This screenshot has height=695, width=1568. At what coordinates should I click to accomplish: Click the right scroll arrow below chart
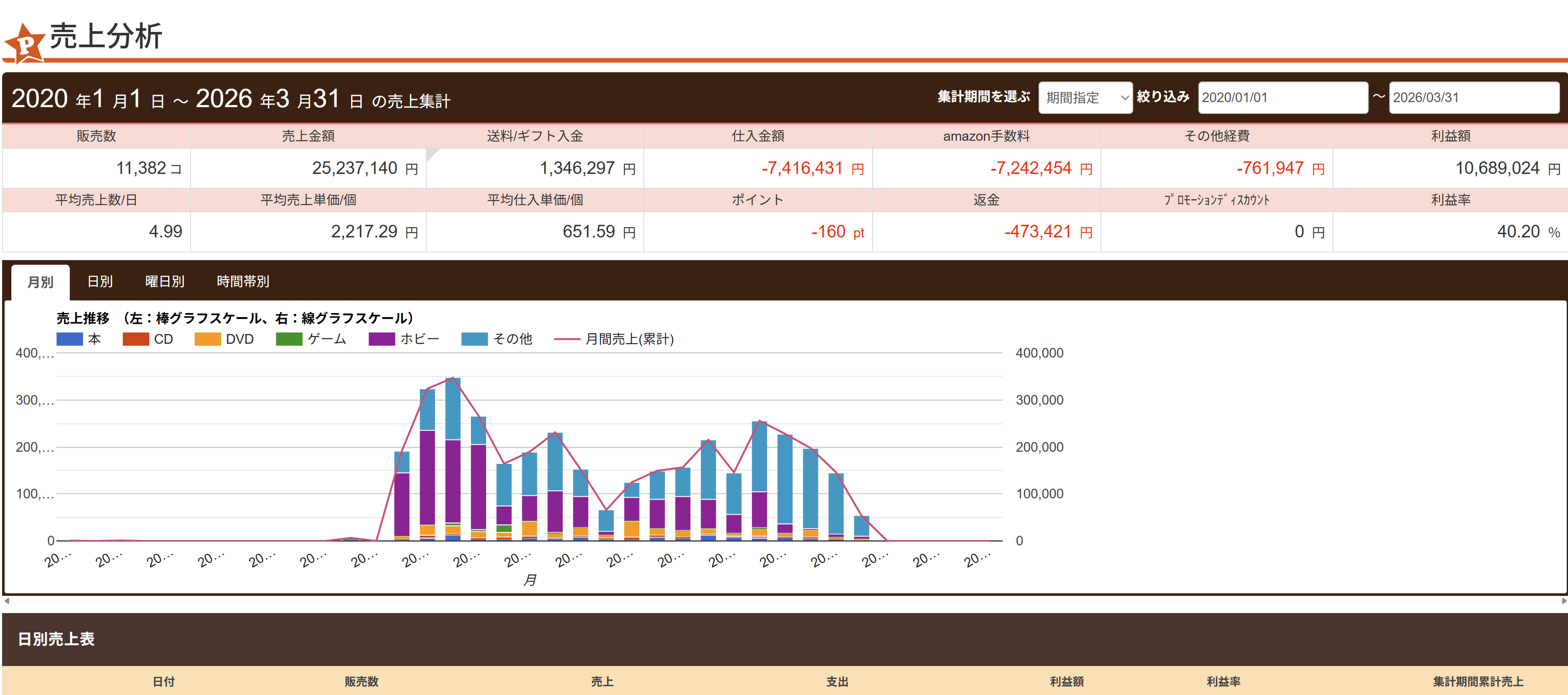pos(1563,601)
